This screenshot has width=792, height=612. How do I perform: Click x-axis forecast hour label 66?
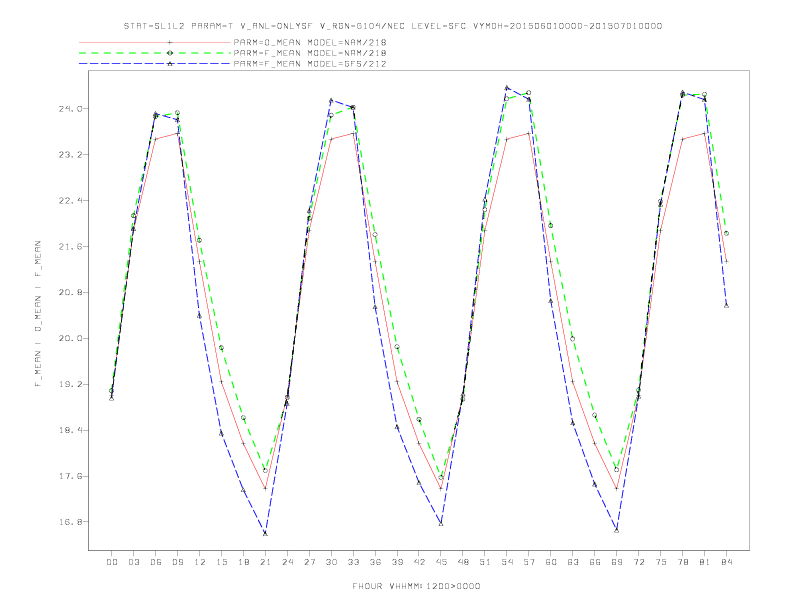pyautogui.click(x=595, y=562)
